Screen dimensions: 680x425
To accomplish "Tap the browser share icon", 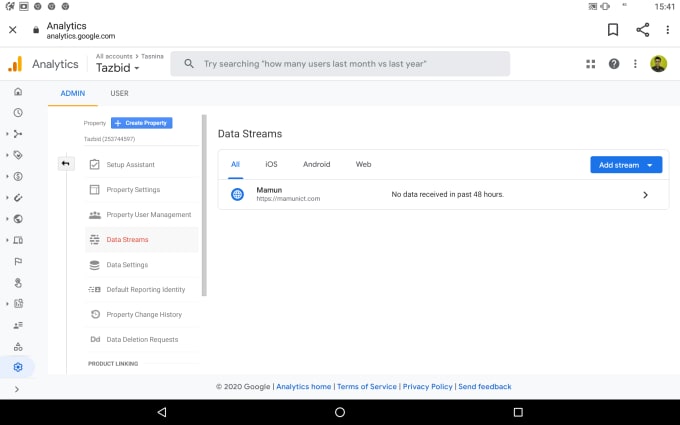I will click(643, 29).
